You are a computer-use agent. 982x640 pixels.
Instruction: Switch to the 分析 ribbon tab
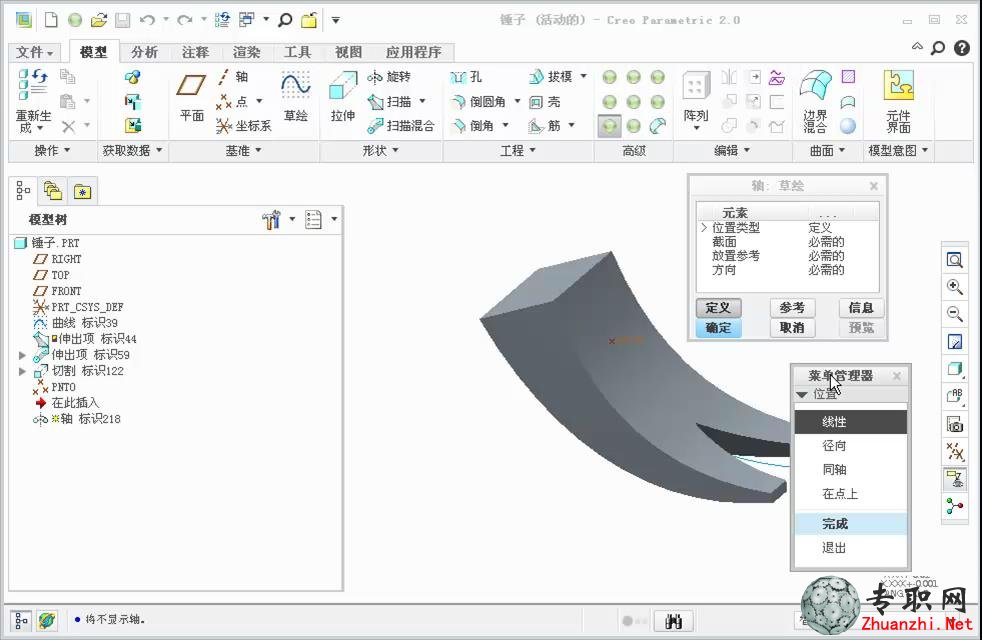(x=144, y=52)
